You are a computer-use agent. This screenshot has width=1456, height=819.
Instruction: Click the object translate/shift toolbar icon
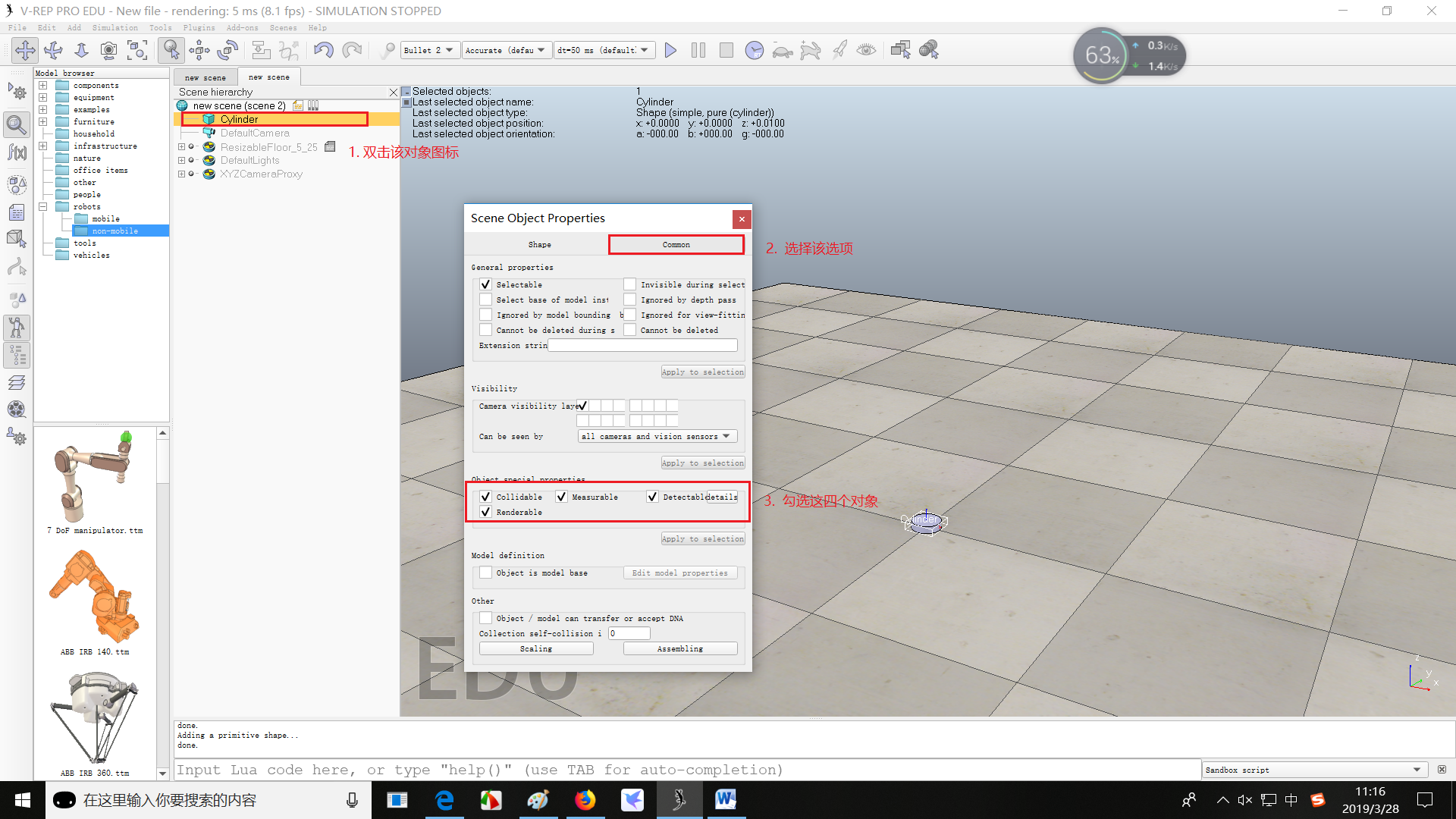199,50
